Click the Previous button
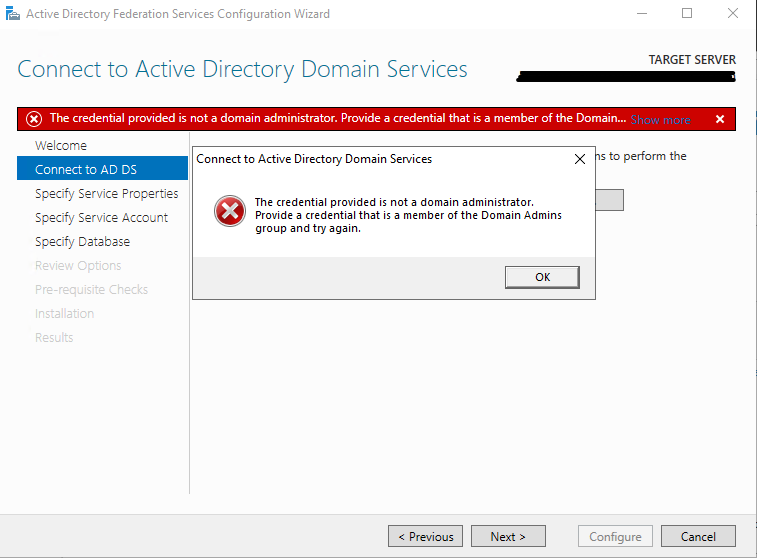 coord(425,536)
